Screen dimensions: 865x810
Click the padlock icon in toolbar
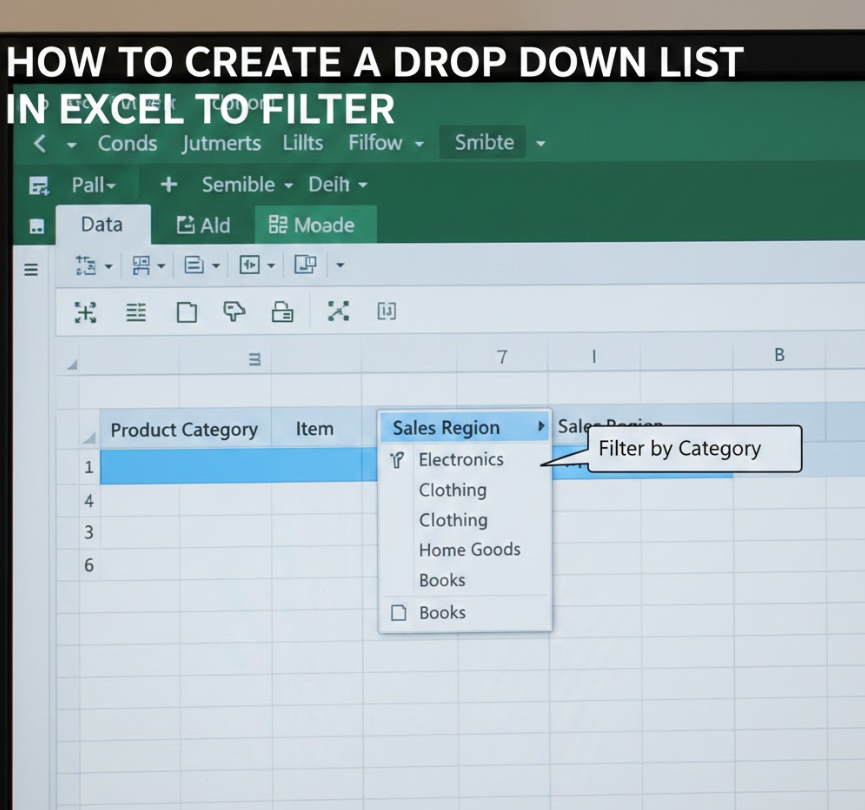pyautogui.click(x=283, y=313)
